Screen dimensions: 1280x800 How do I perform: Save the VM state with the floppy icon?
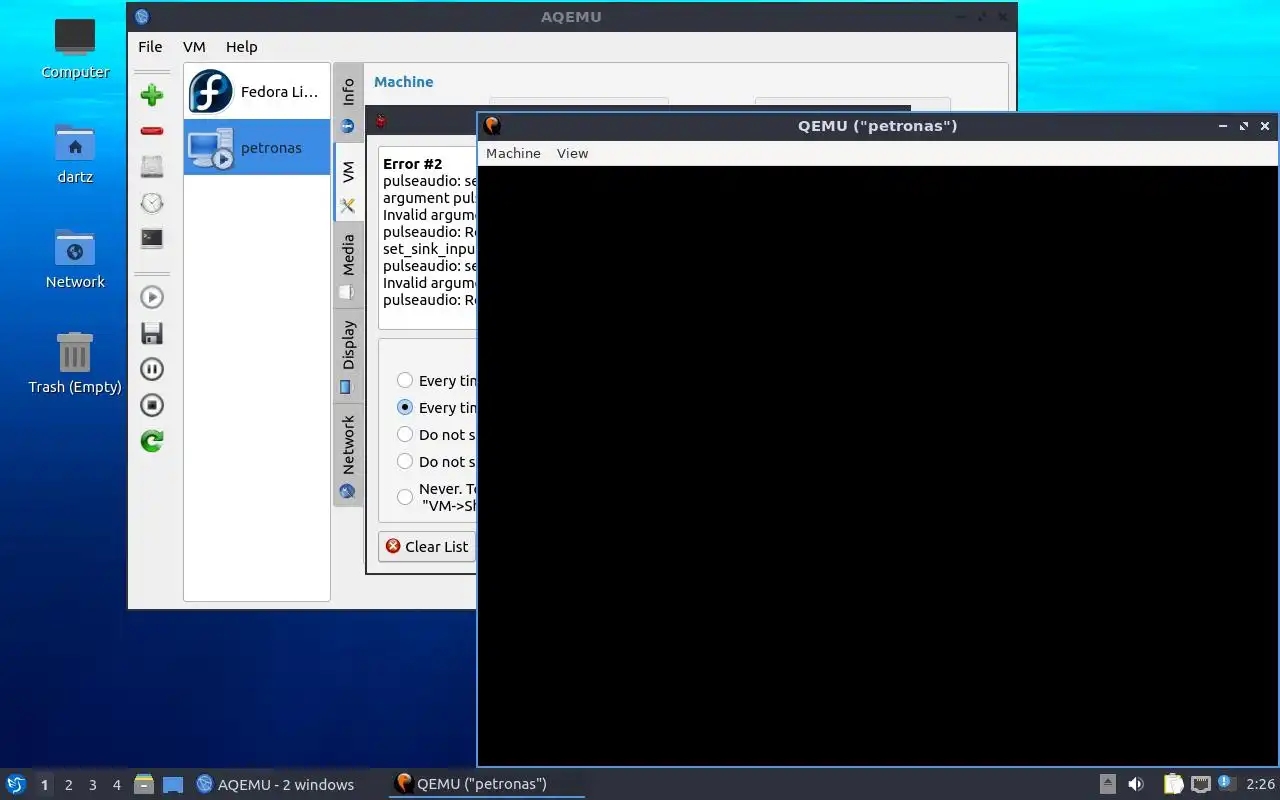pos(152,333)
